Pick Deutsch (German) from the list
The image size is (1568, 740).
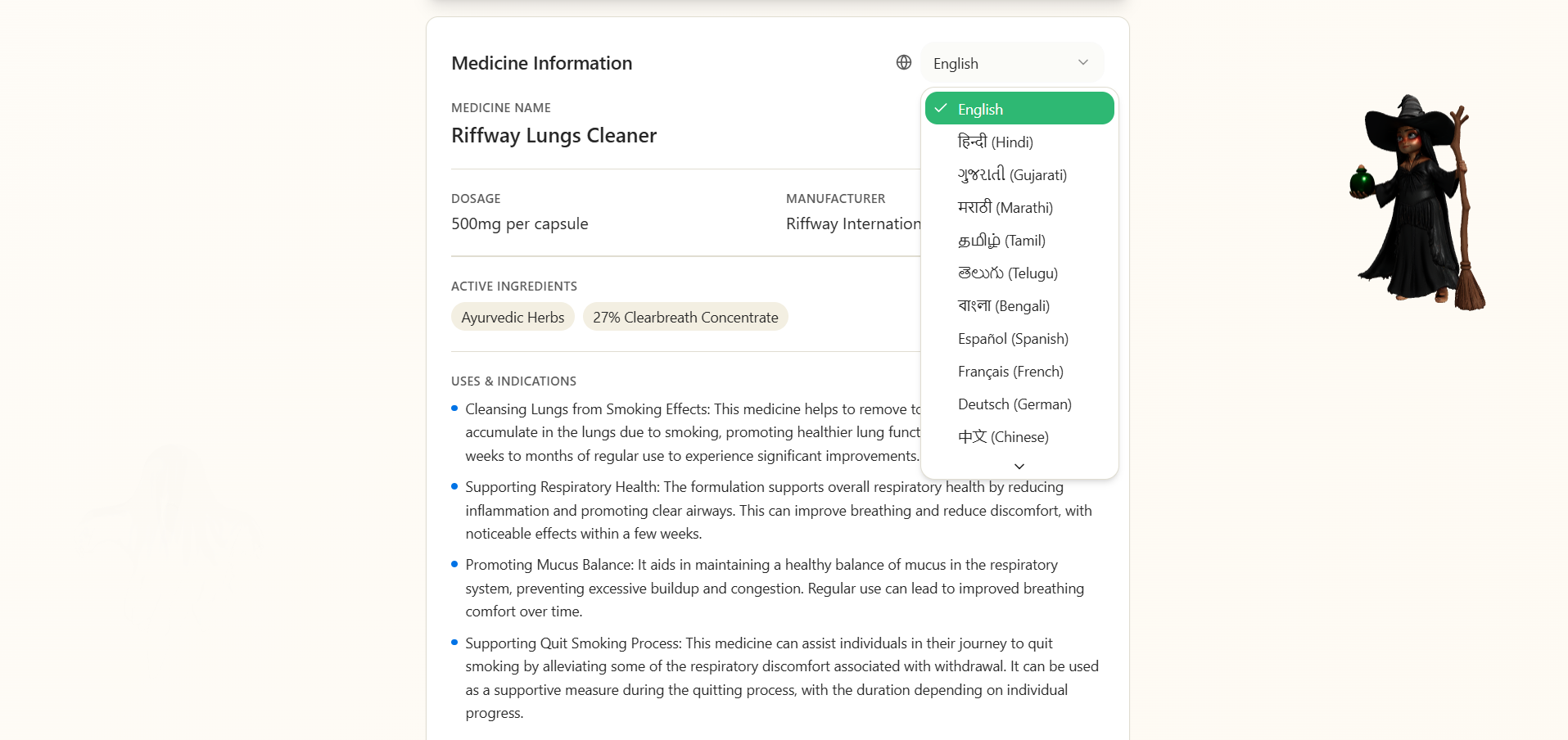coord(1014,404)
